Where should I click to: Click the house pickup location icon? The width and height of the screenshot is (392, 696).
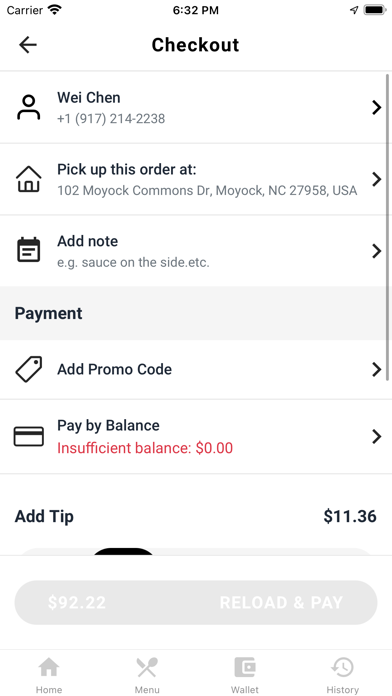point(28,179)
